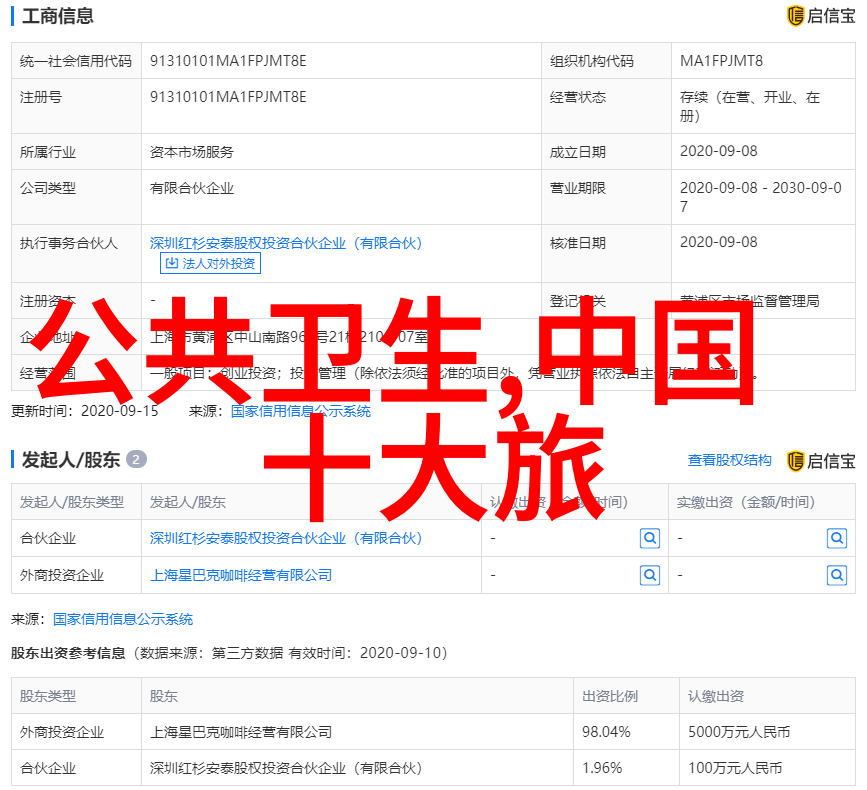The width and height of the screenshot is (867, 790).
Task: Click the 启信宝 logo beside 工商信息
Action: 821,16
